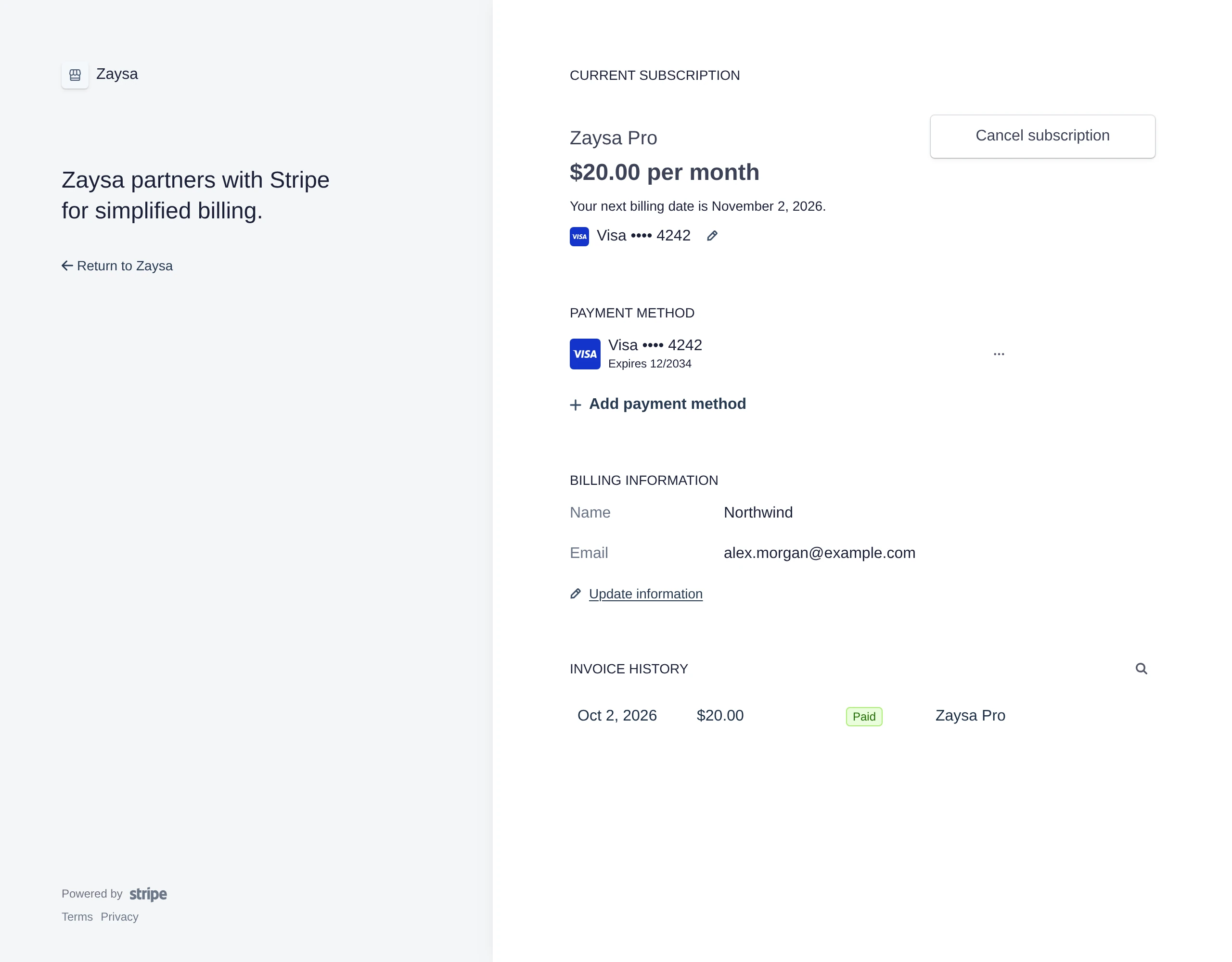Click the email alex.morgan@example.com
The width and height of the screenshot is (1232, 962).
click(x=819, y=553)
